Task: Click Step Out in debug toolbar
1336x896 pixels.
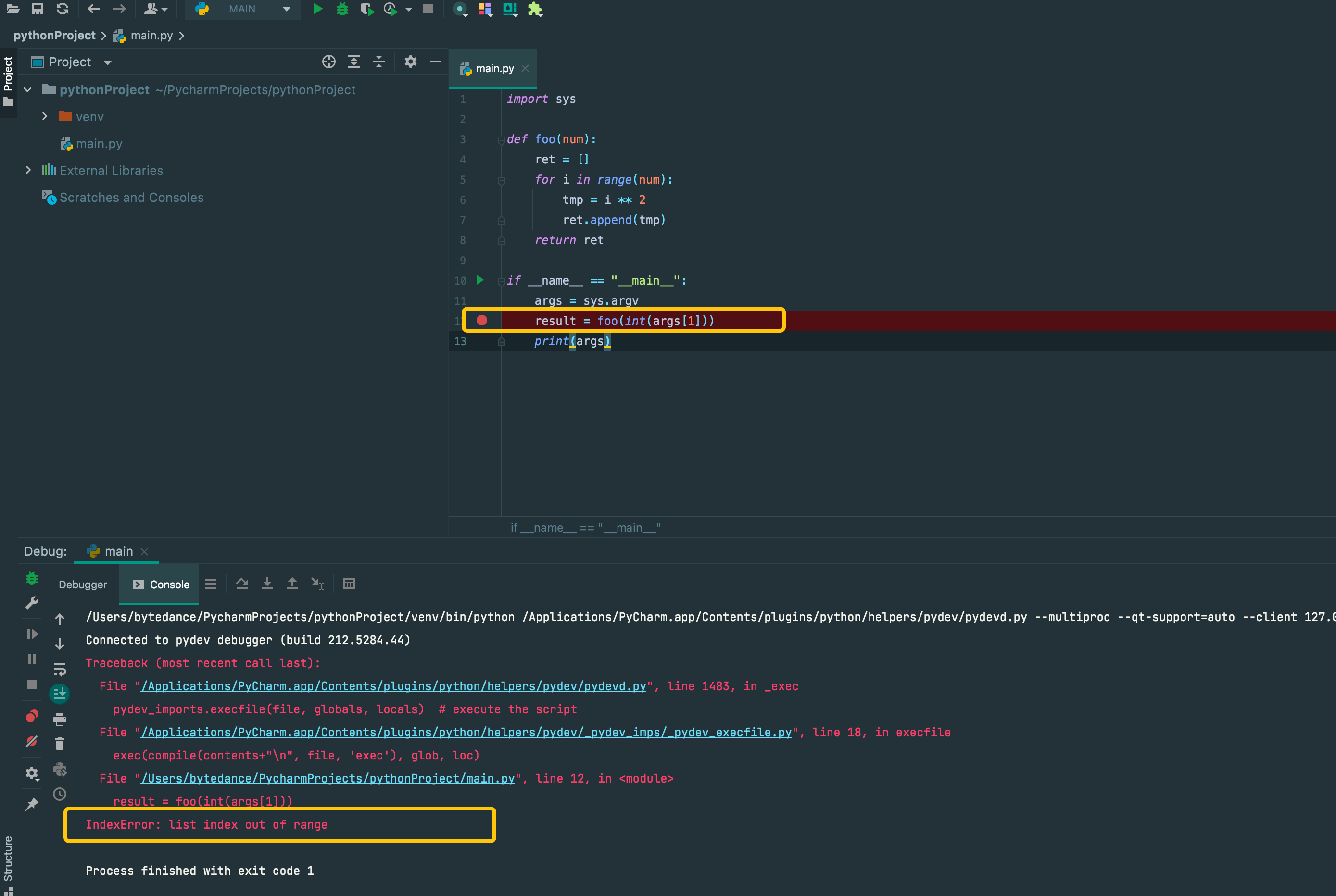Action: 292,584
